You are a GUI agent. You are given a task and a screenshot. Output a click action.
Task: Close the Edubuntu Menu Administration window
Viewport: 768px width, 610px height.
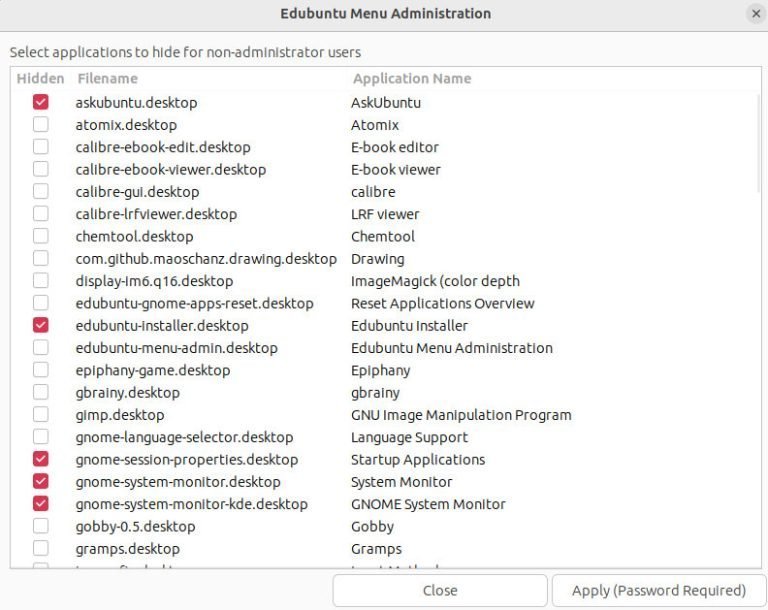[756, 14]
